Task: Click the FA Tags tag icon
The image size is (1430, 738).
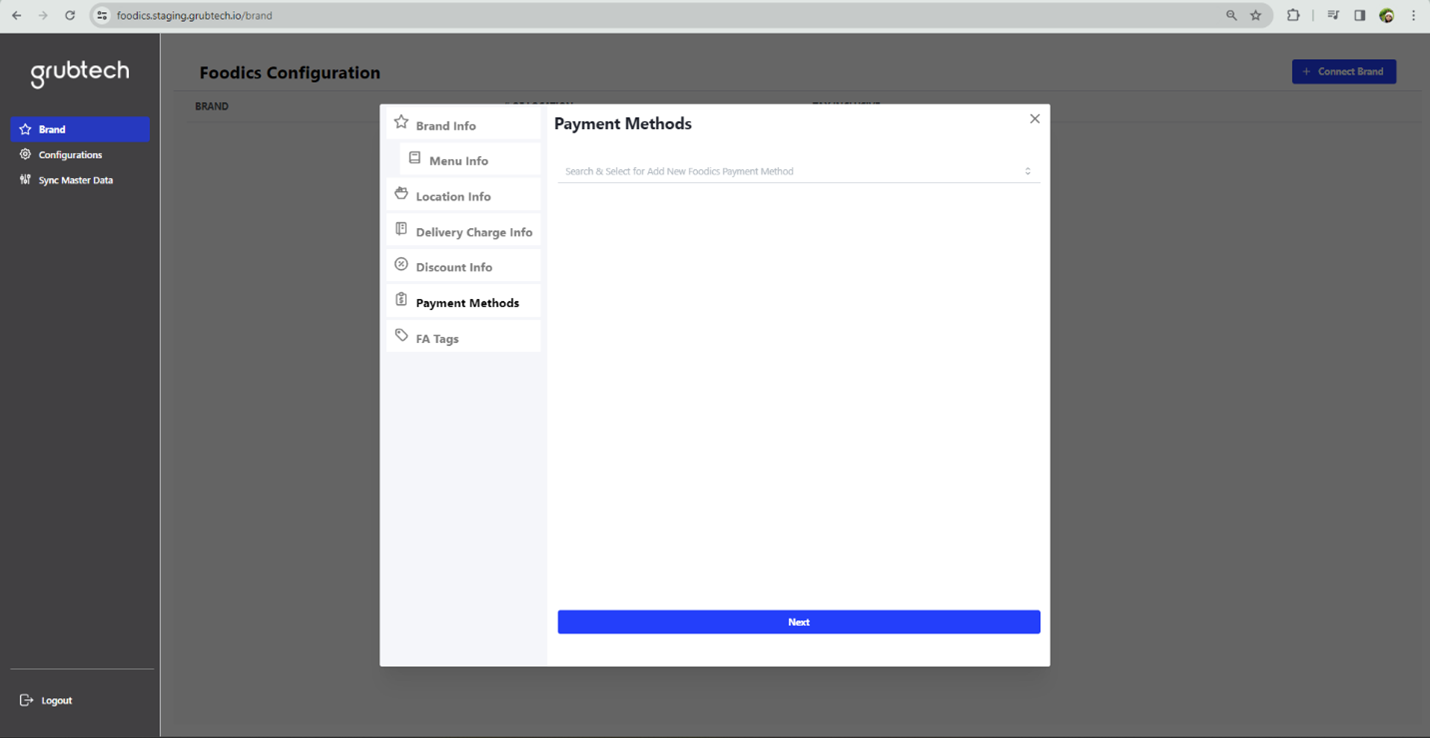Action: 401,336
